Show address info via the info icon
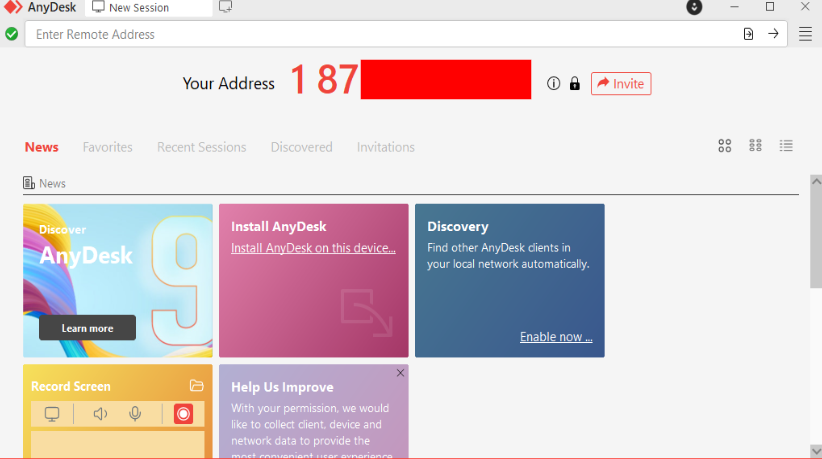 pos(554,83)
